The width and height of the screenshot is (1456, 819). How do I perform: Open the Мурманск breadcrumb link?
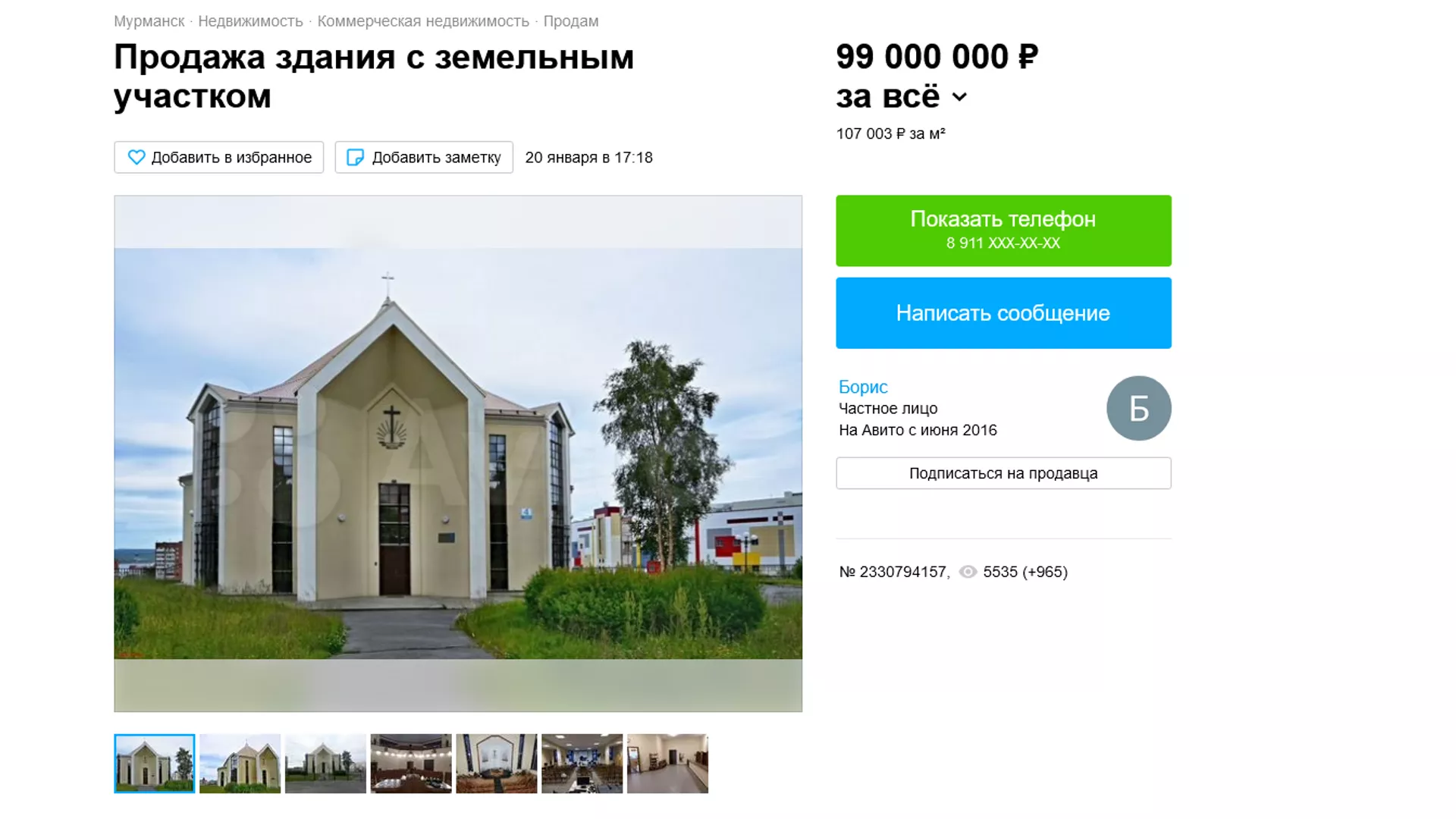(x=149, y=21)
